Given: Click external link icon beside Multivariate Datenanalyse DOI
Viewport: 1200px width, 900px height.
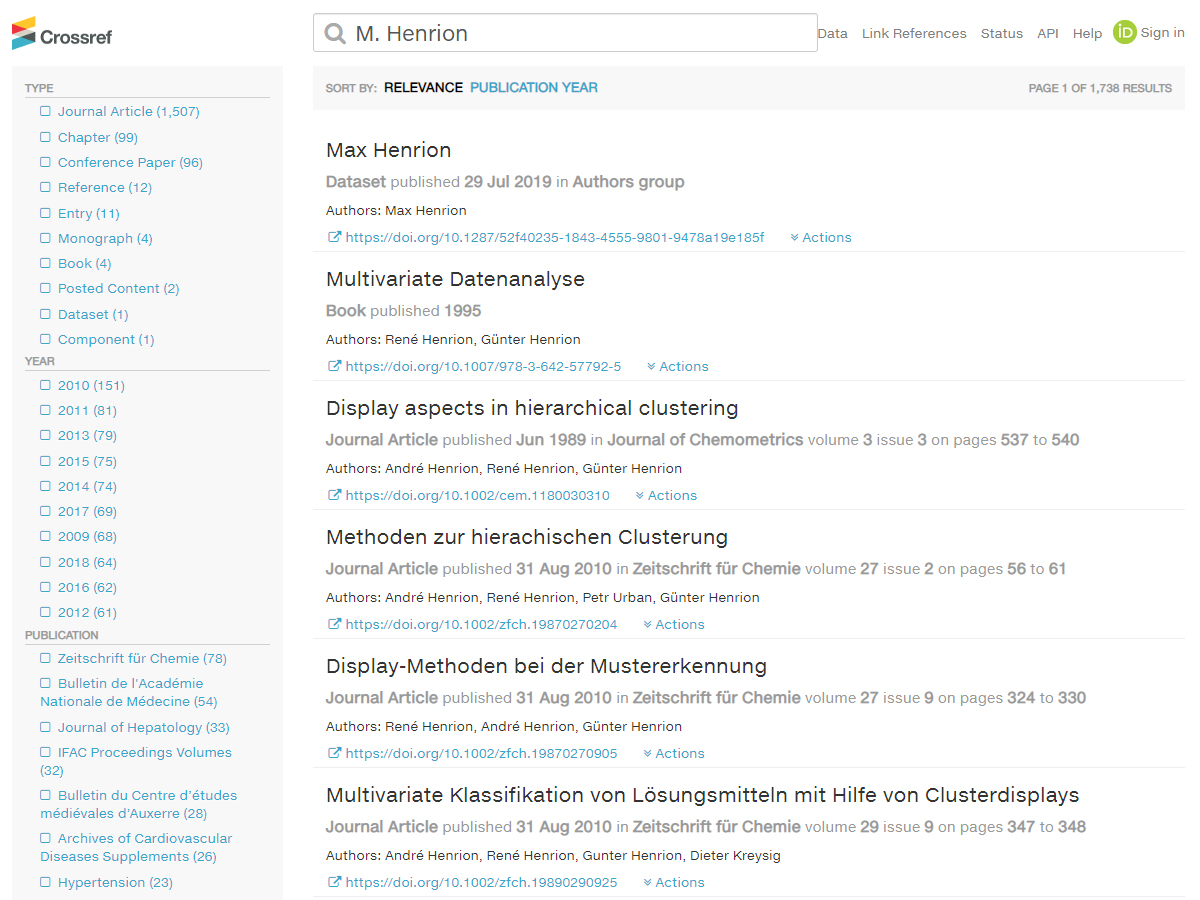Looking at the screenshot, I should pyautogui.click(x=334, y=367).
